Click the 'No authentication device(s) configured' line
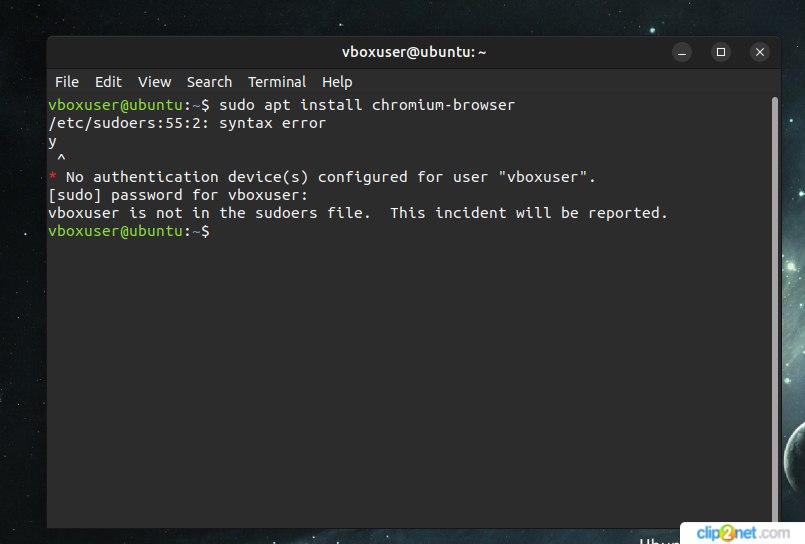The height and width of the screenshot is (544, 805). (322, 177)
